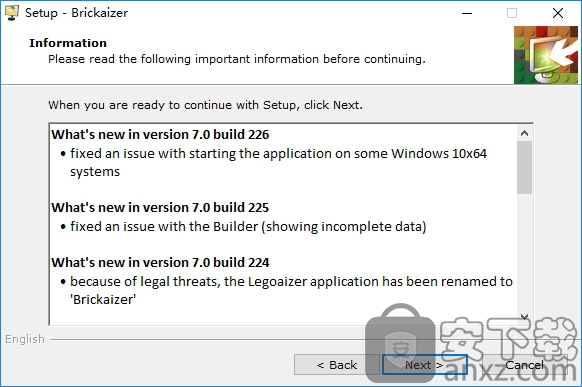The image size is (582, 387).
Task: Click the English language label
Action: (24, 339)
